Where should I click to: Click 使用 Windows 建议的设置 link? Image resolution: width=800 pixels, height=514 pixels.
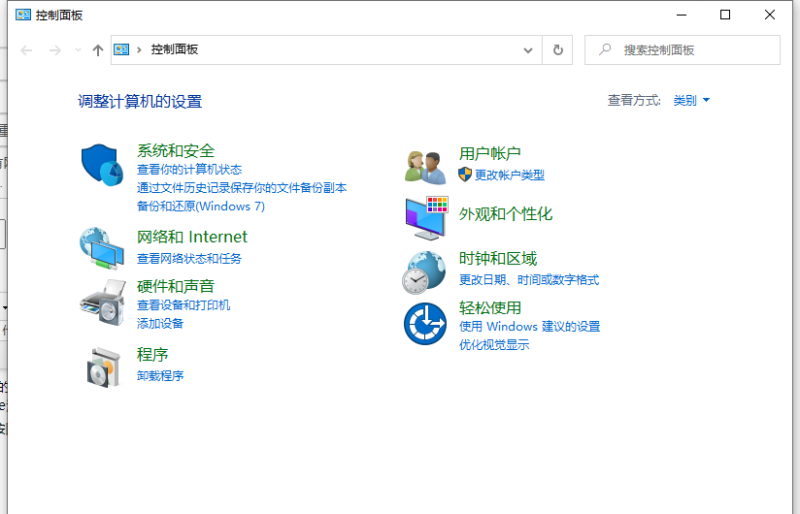(530, 327)
